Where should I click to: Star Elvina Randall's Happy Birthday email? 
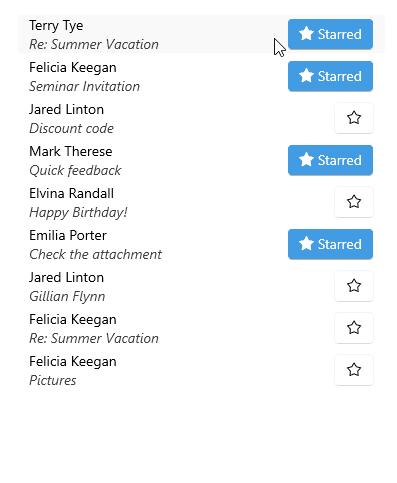coord(354,202)
